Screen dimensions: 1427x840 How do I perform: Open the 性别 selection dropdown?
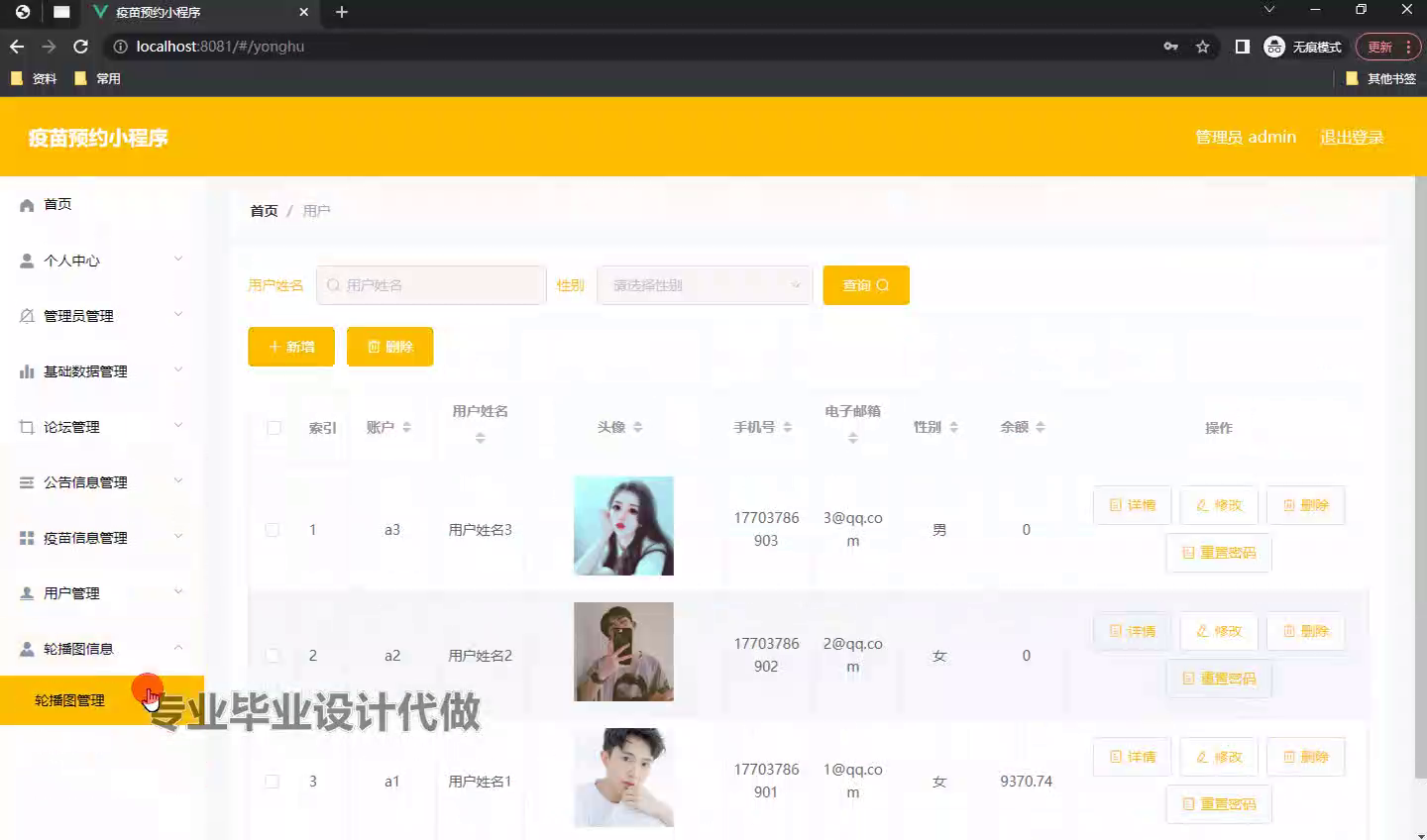click(705, 285)
